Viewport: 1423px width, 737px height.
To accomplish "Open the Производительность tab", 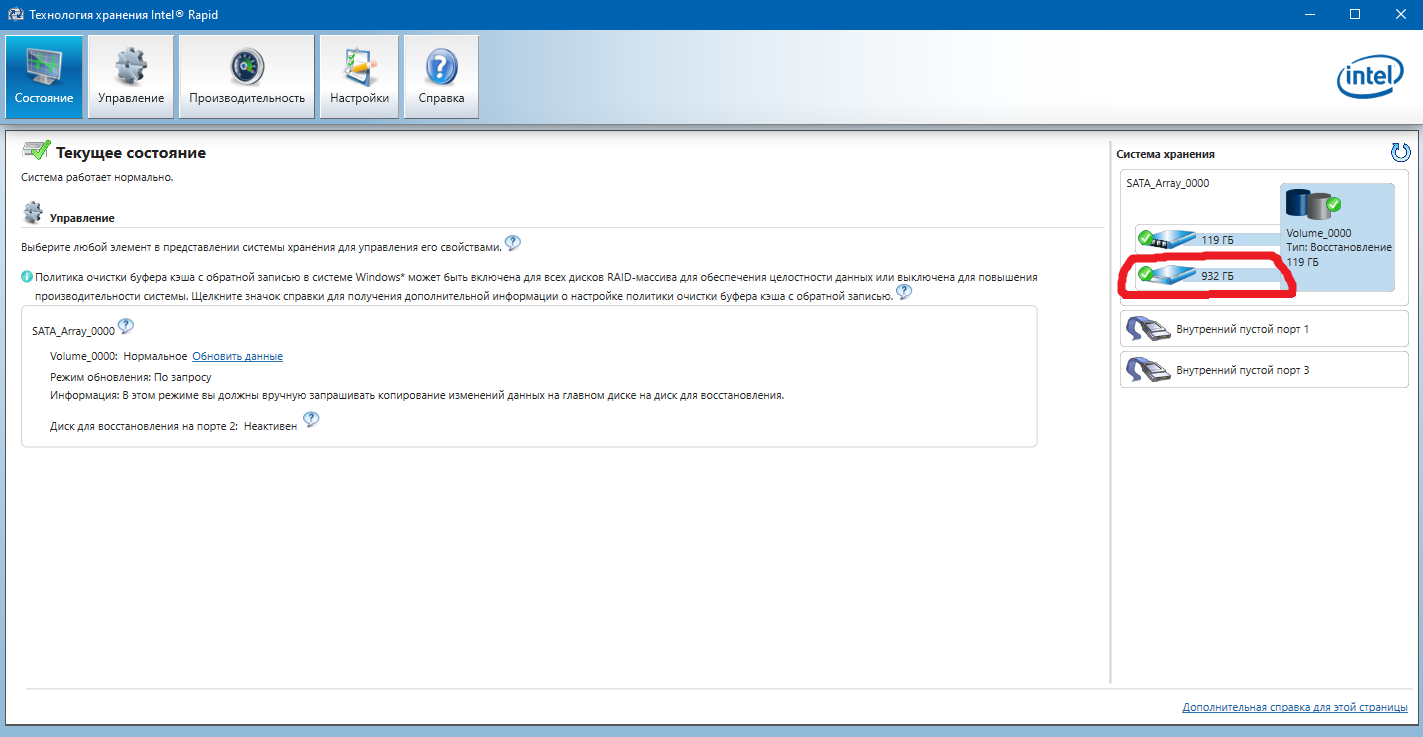I will 247,77.
